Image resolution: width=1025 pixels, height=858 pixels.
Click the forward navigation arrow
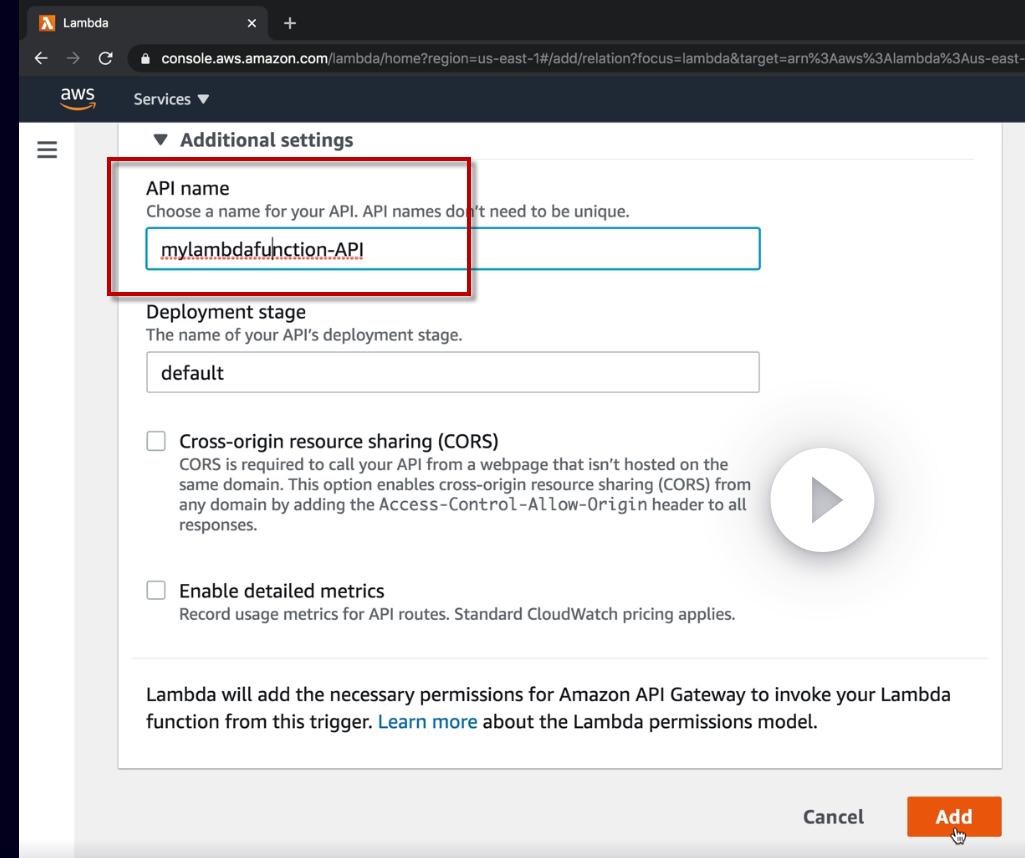coord(73,58)
